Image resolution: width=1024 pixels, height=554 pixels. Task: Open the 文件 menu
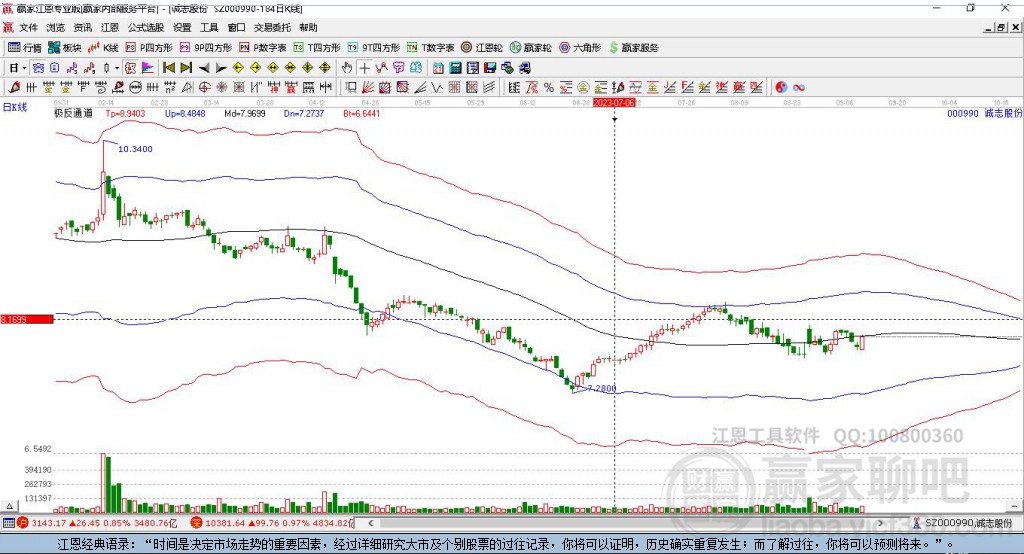[x=28, y=27]
